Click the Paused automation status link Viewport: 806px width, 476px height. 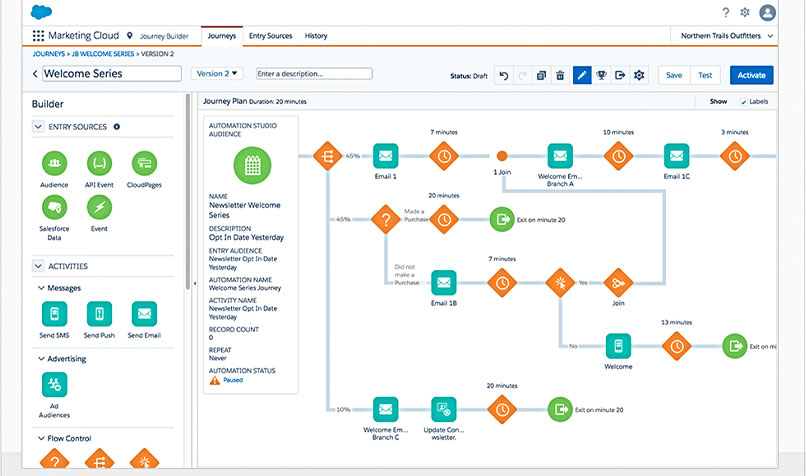tap(233, 380)
